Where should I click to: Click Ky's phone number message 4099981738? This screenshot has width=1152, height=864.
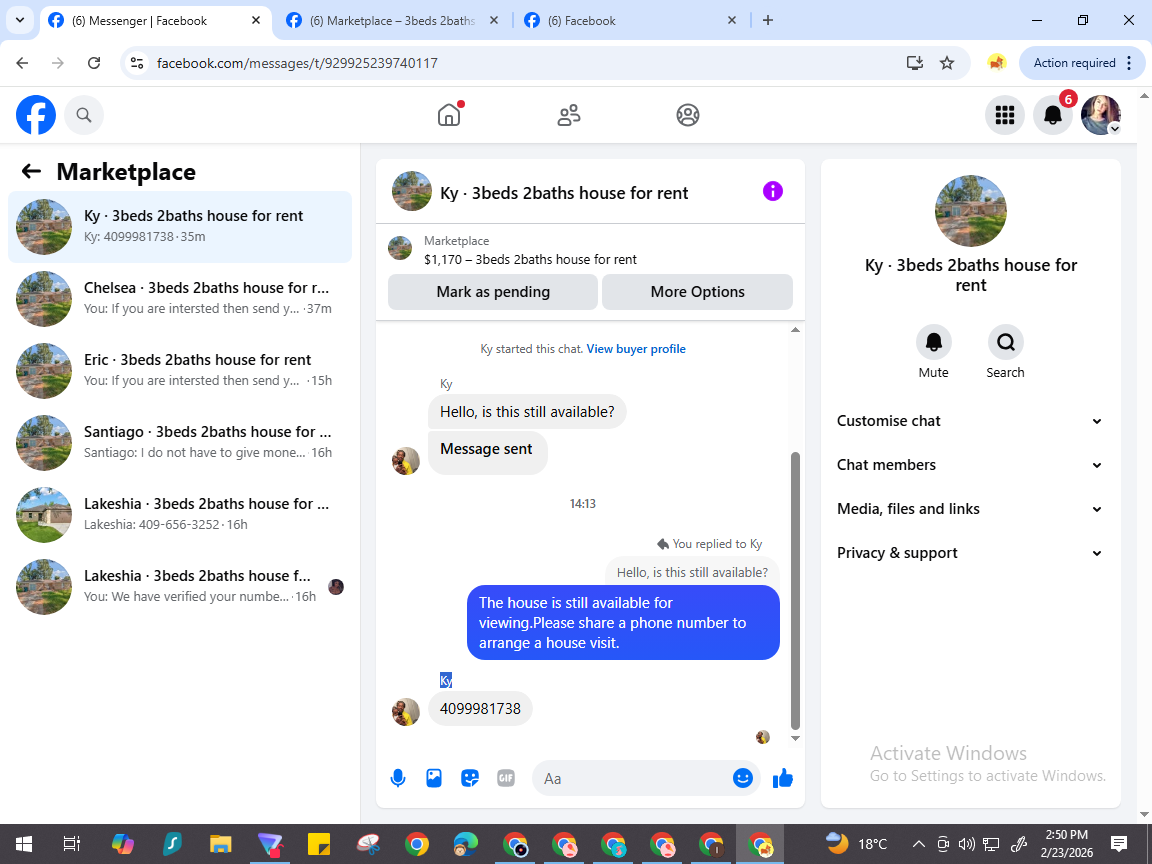click(480, 708)
